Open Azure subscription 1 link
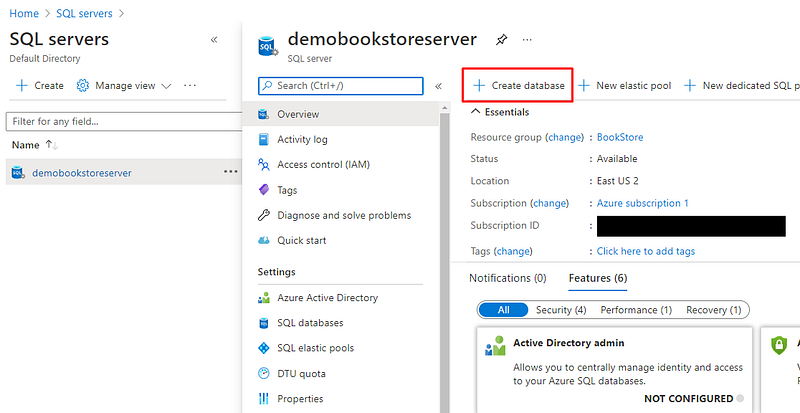The image size is (800, 413). 642,203
